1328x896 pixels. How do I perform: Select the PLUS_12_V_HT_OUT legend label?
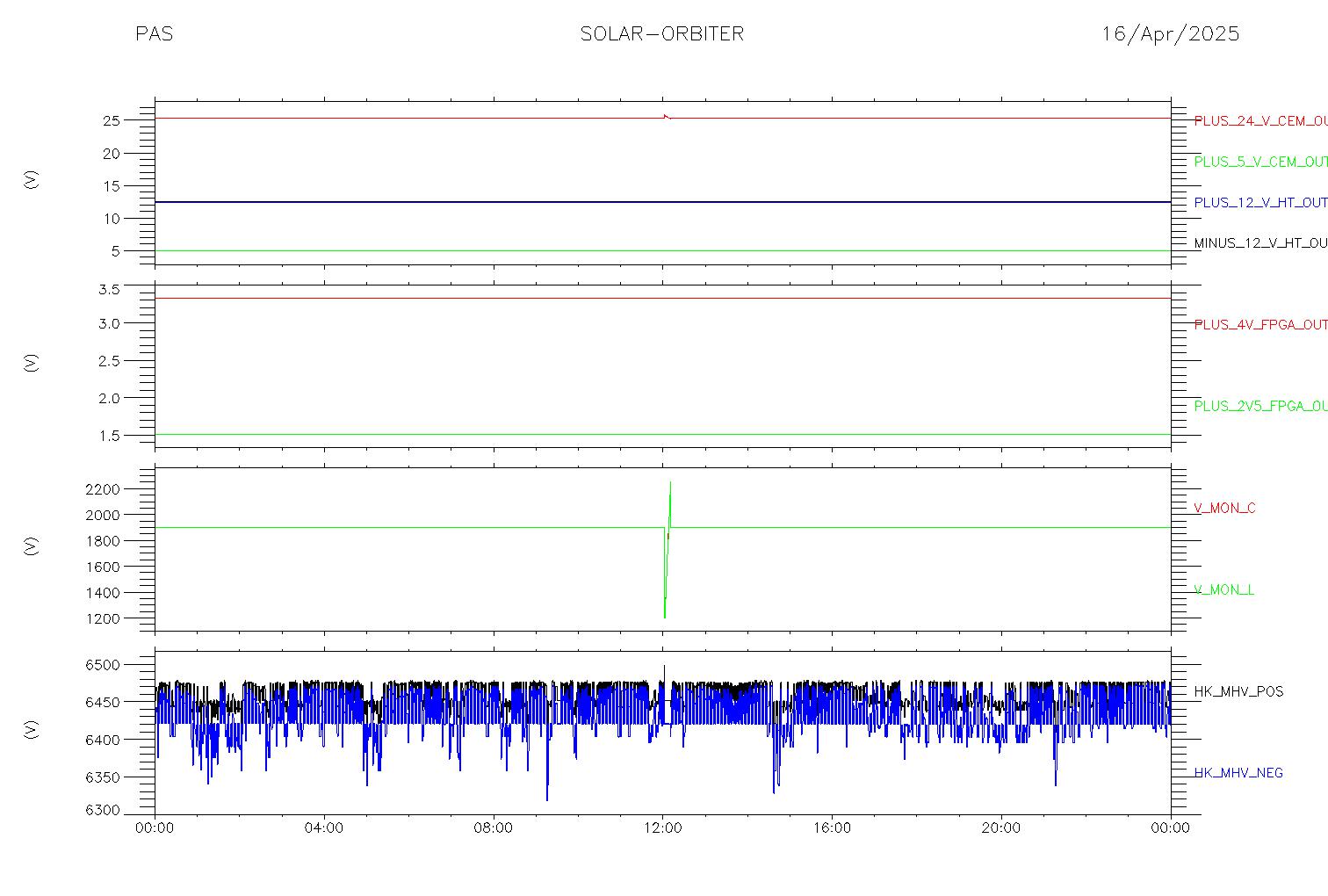pos(1260,202)
